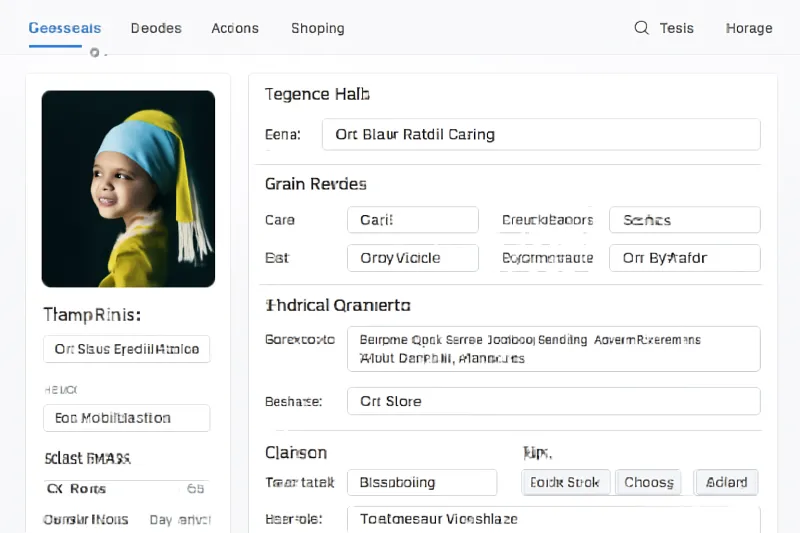Click the Choosg button

pyautogui.click(x=648, y=483)
